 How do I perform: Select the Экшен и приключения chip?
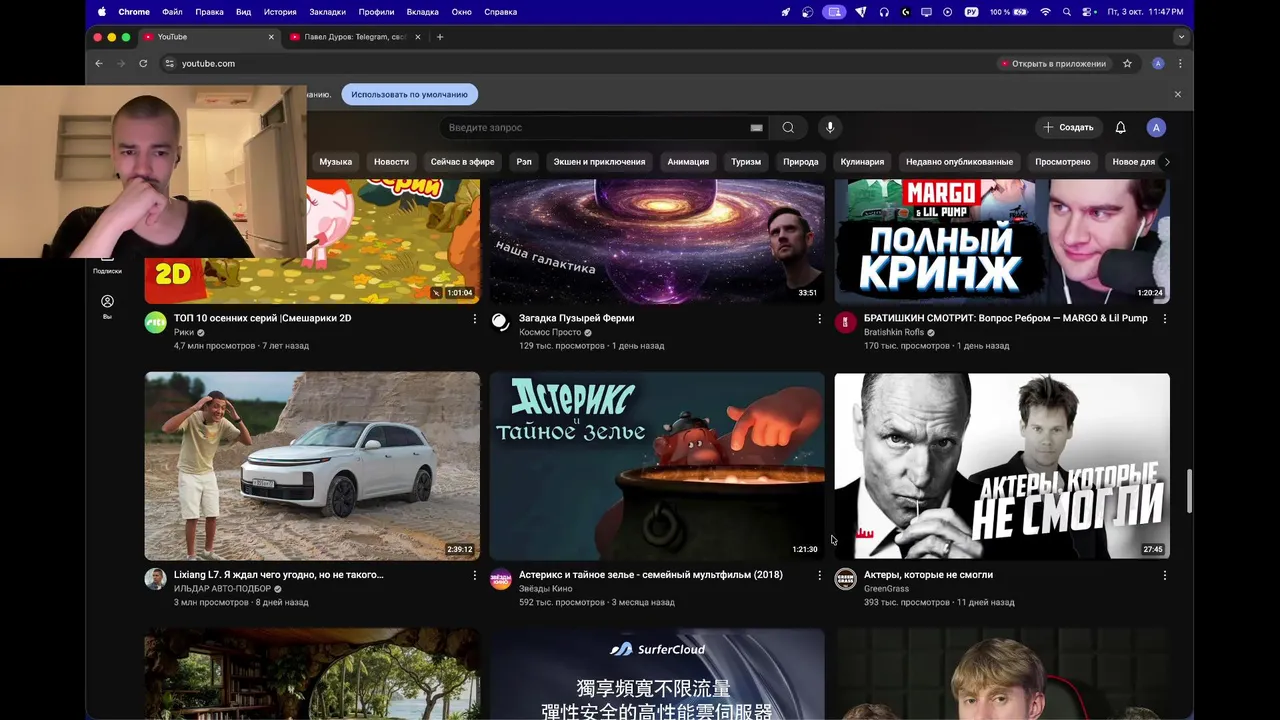coord(599,161)
